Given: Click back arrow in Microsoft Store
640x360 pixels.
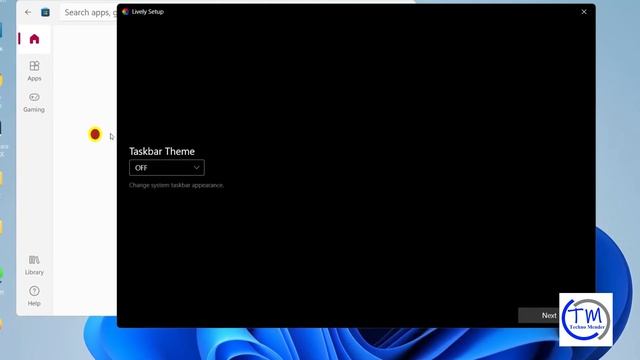Looking at the screenshot, I should point(28,12).
